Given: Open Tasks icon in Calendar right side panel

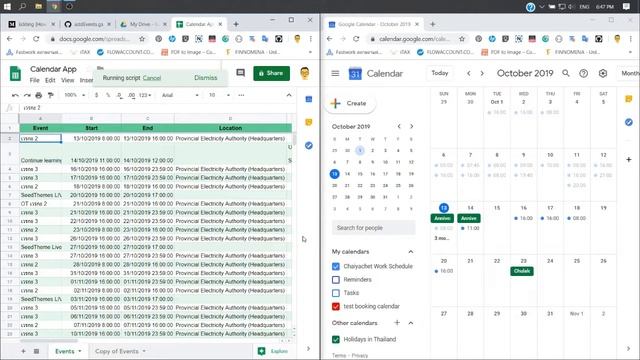Looking at the screenshot, I should (x=629, y=122).
